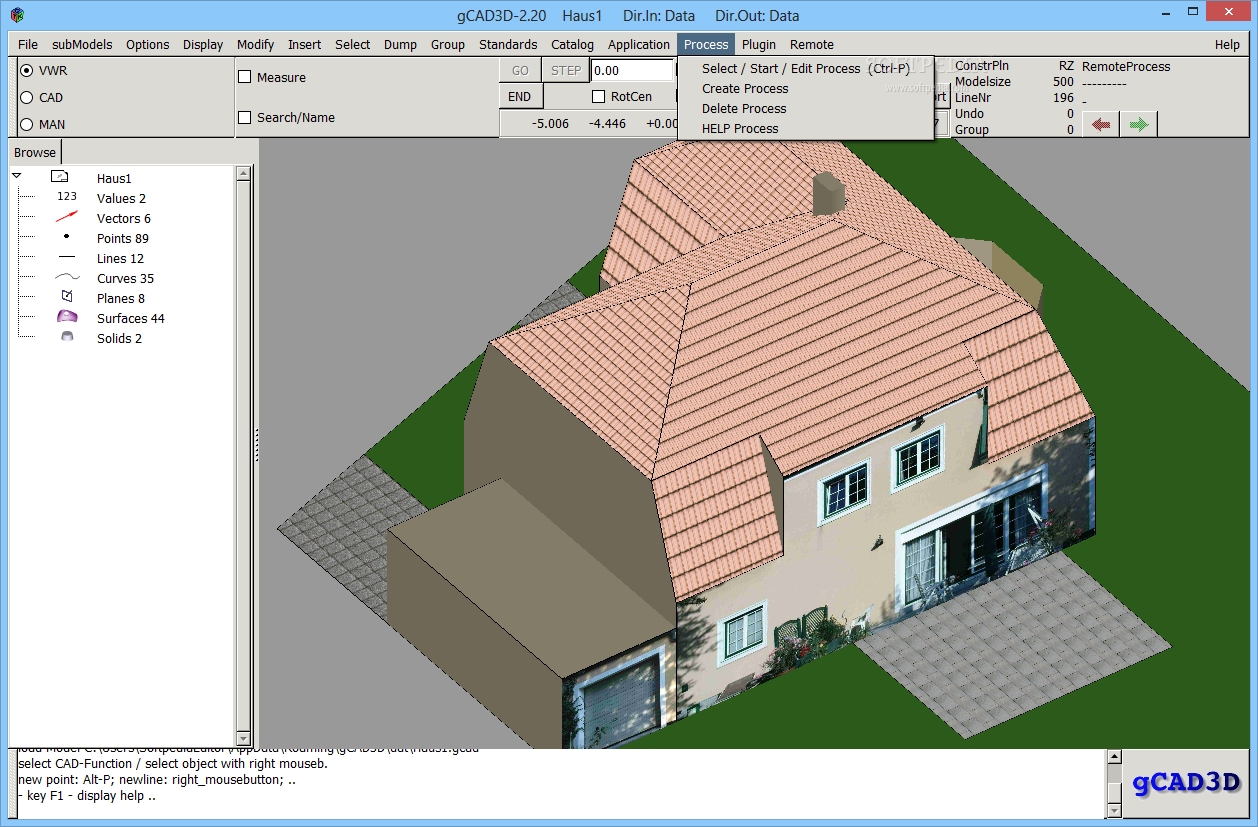Click the gCAD3D logo at bottom right
This screenshot has height=827, width=1258.
tap(1187, 782)
